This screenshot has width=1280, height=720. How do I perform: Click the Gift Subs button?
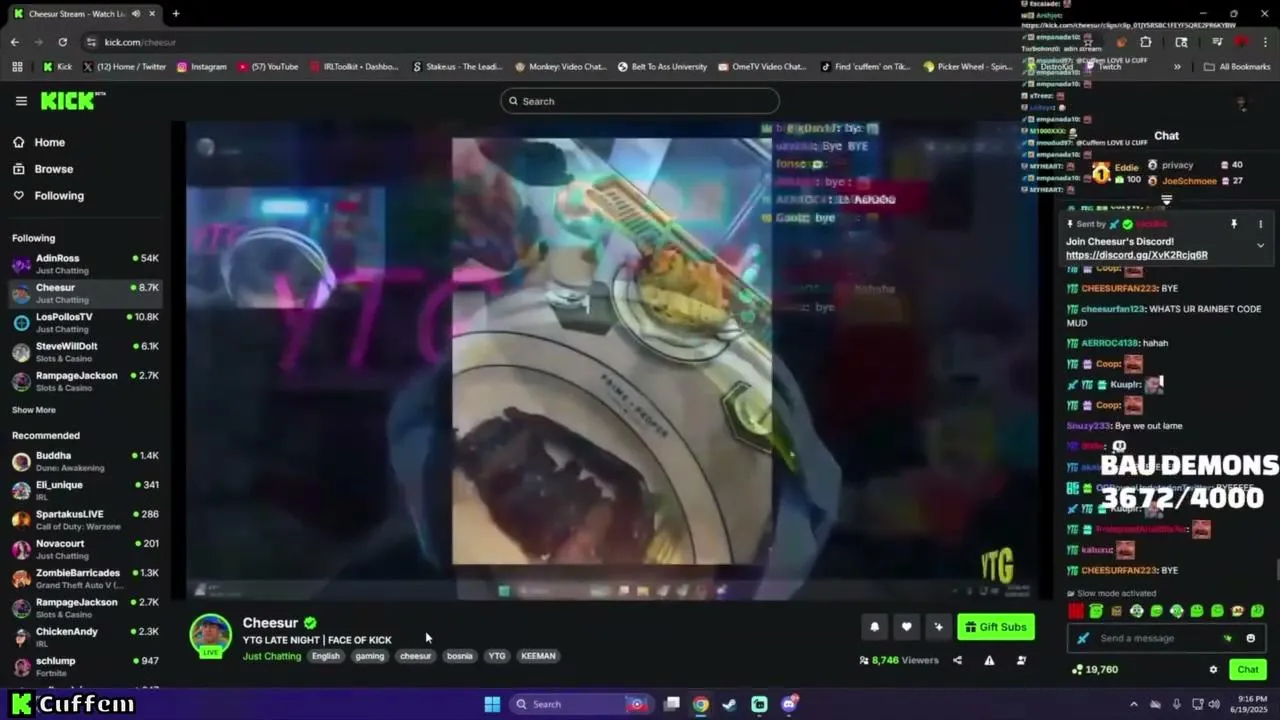click(x=996, y=627)
